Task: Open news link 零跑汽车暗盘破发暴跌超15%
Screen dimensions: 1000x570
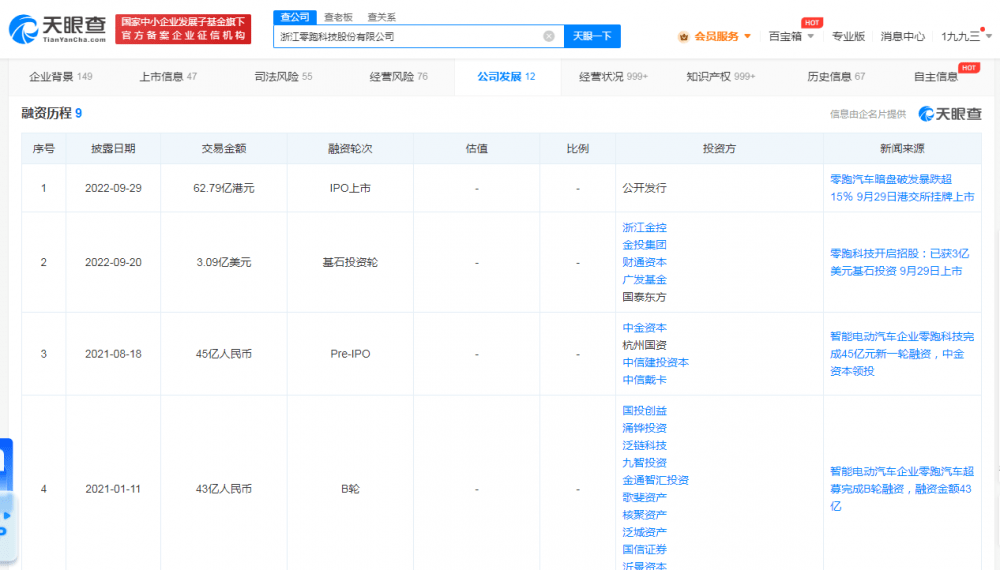Action: tap(902, 188)
